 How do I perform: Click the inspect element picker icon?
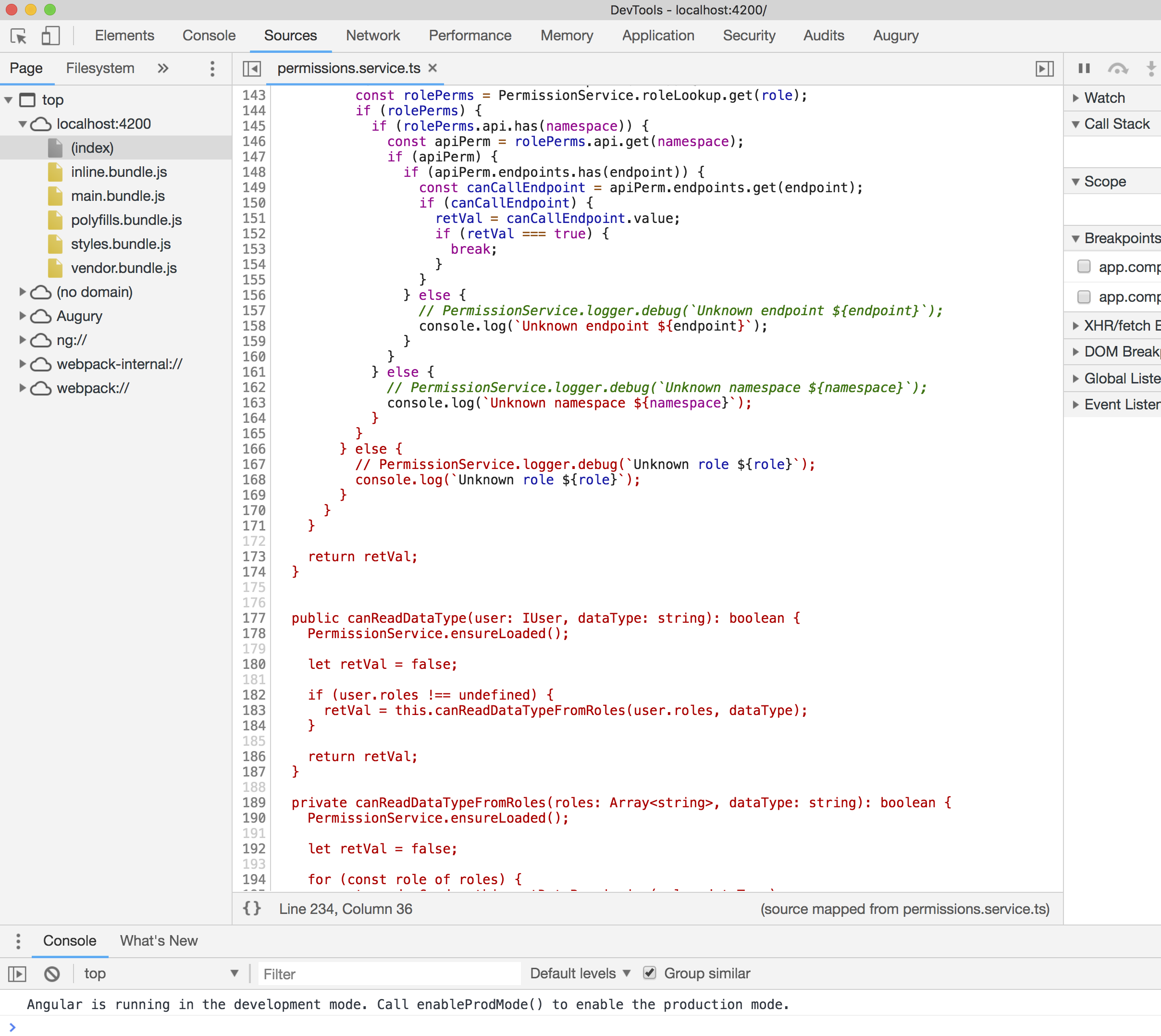[x=18, y=36]
